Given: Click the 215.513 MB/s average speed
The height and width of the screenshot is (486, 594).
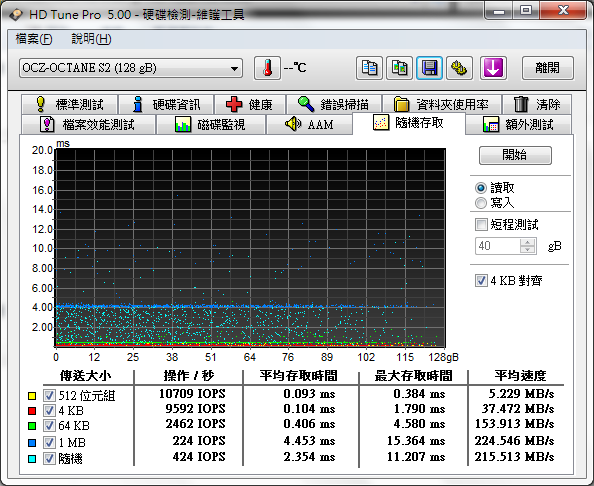Looking at the screenshot, I should pyautogui.click(x=514, y=457).
